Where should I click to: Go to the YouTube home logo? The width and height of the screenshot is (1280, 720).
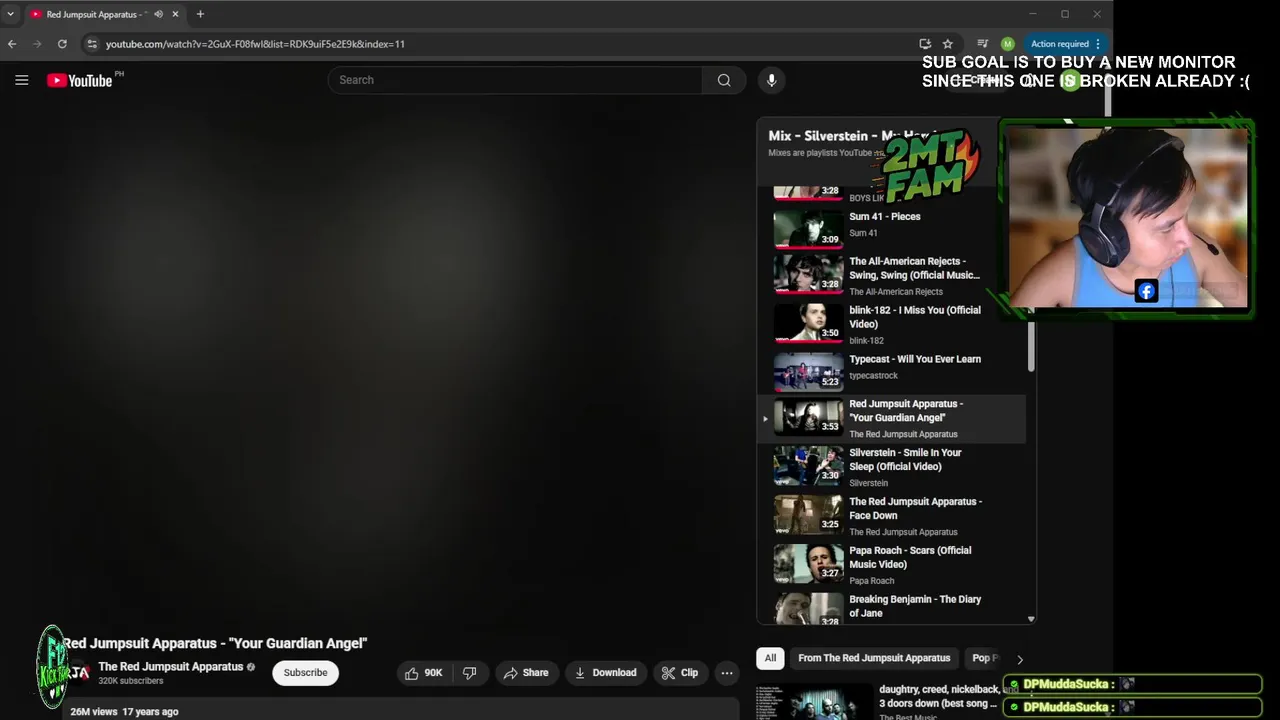click(x=80, y=80)
